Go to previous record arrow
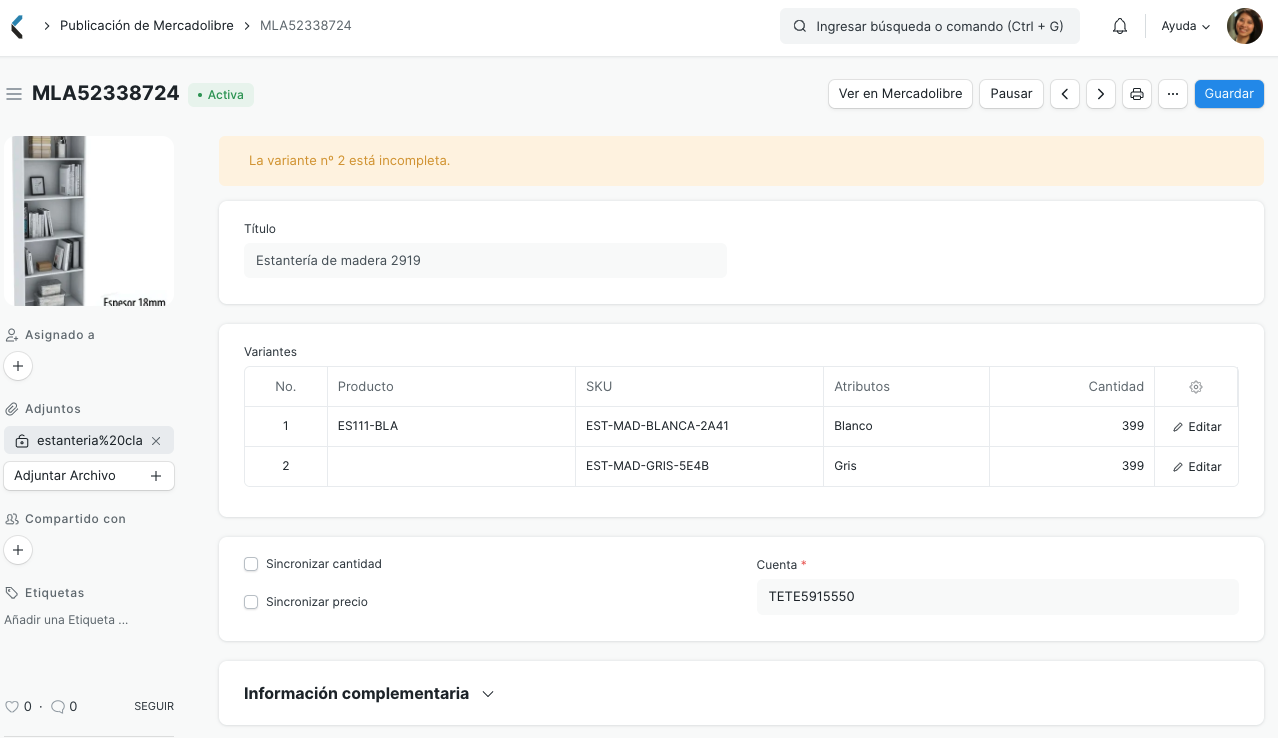This screenshot has width=1278, height=738. (x=1065, y=94)
